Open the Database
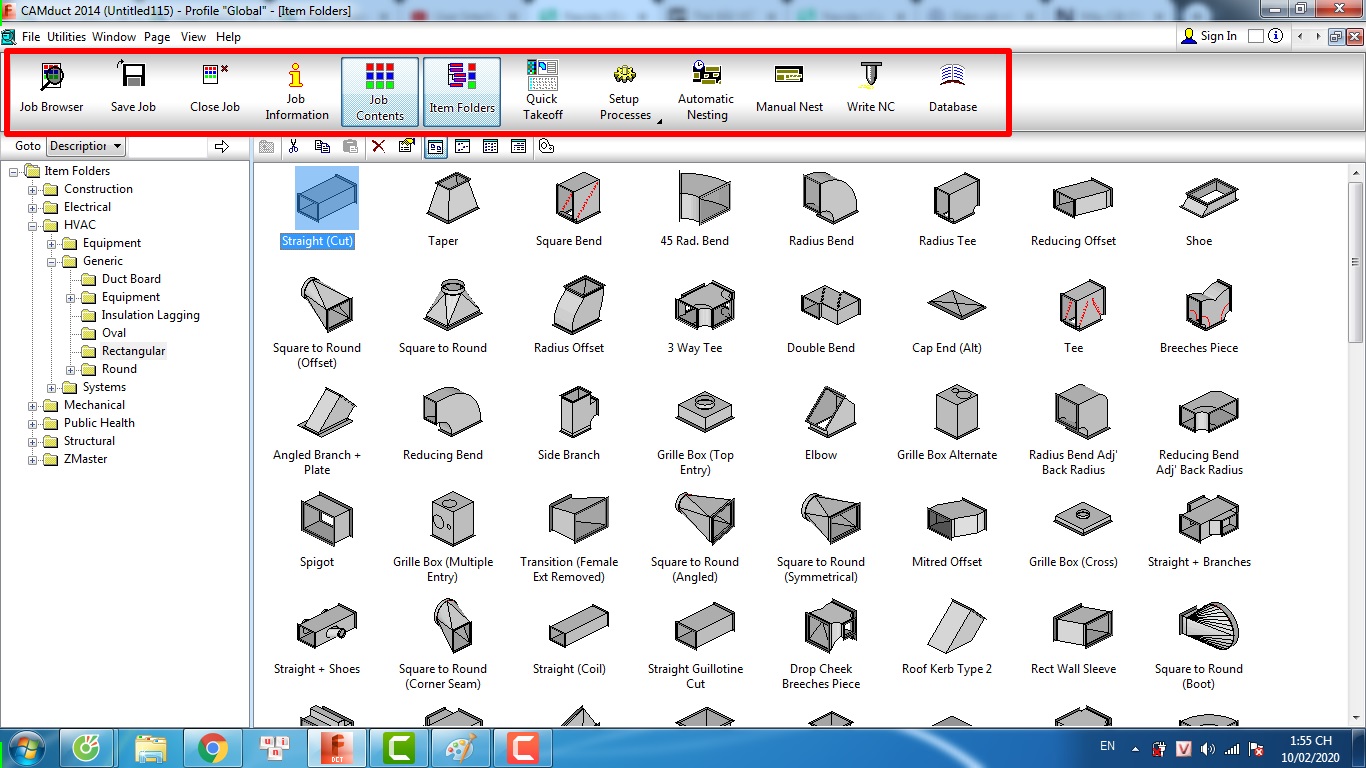Screen dimensions: 1366x768 coord(953,90)
